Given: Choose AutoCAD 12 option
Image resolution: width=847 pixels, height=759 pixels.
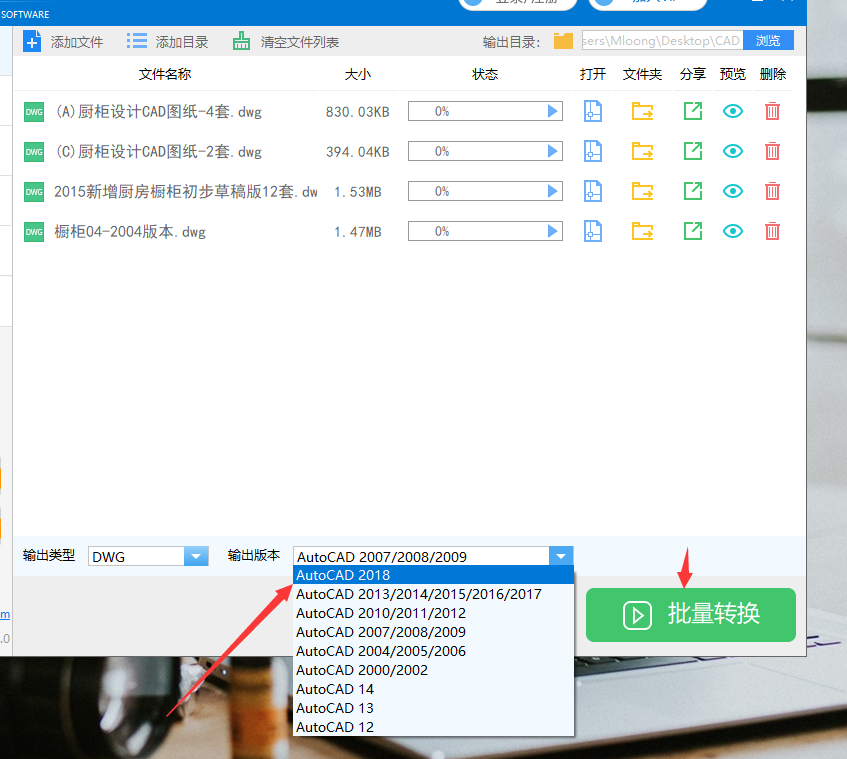Looking at the screenshot, I should tap(433, 727).
